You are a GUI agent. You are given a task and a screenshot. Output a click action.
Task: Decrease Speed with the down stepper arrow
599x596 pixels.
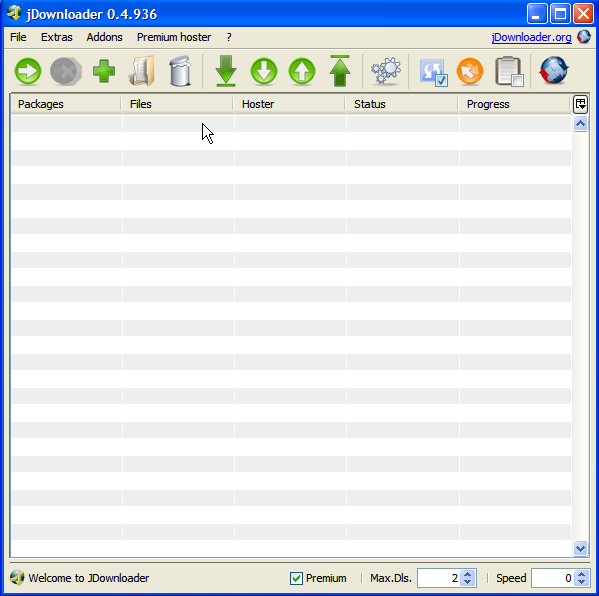click(x=581, y=582)
